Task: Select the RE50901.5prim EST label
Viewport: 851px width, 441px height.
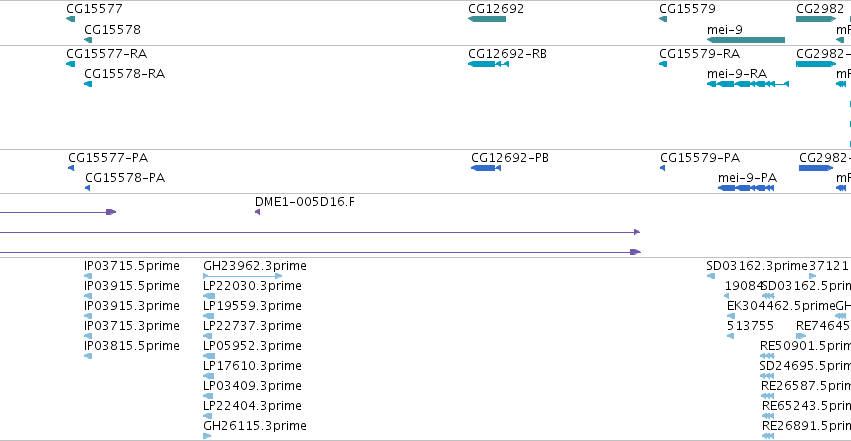Action: (x=805, y=346)
